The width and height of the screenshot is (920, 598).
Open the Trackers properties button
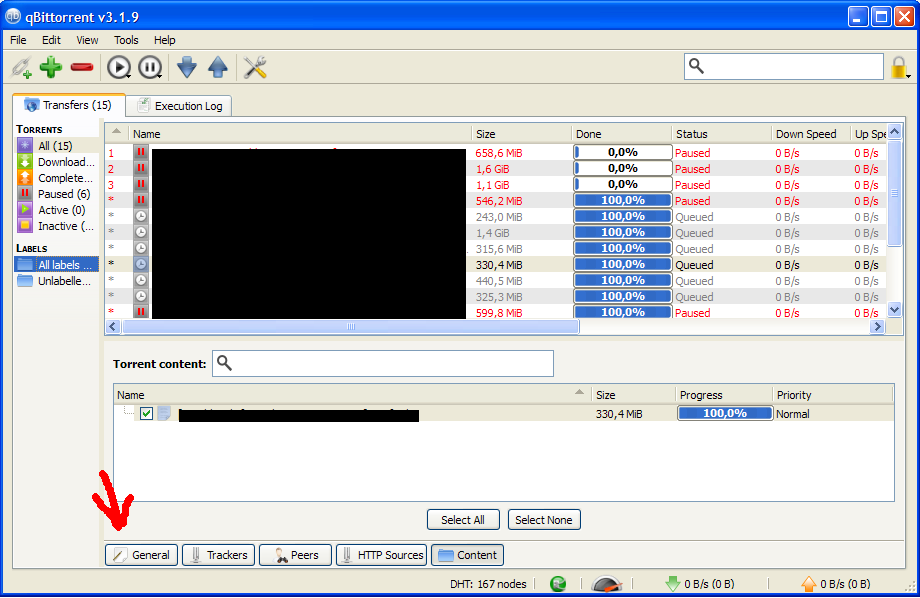[x=218, y=555]
